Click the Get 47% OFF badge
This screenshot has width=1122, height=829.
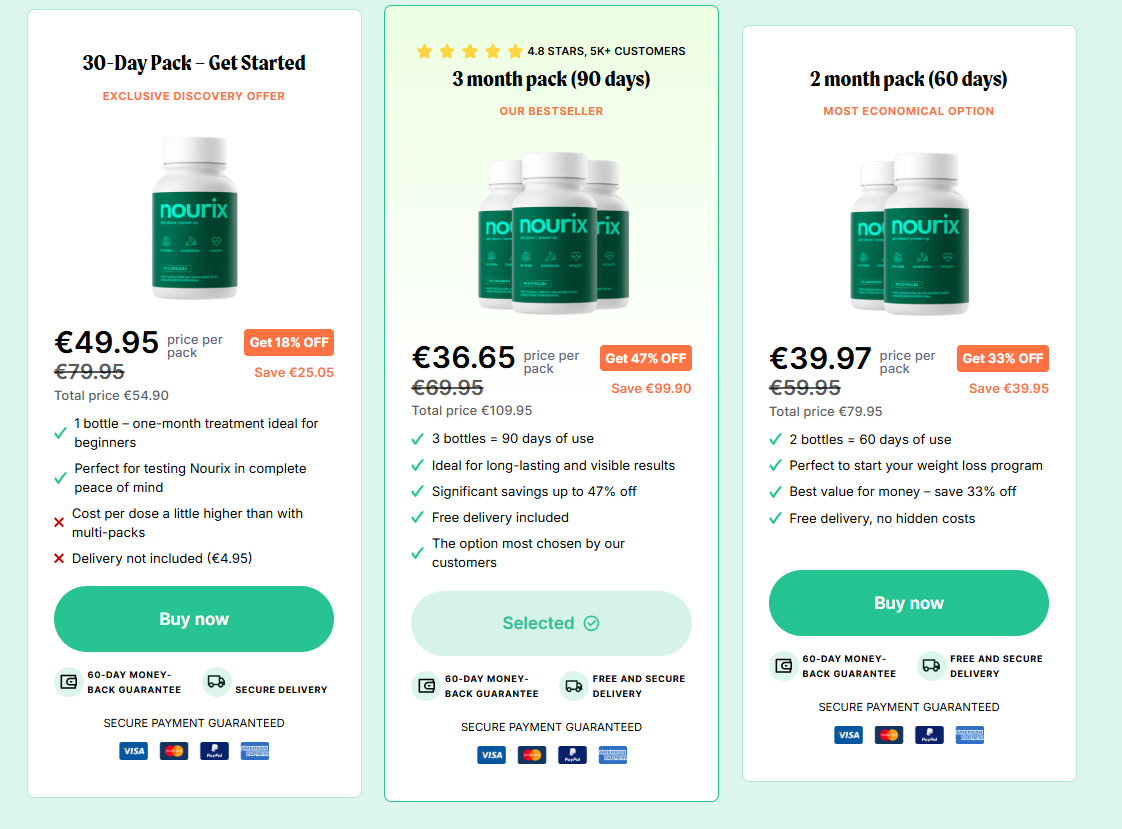coord(645,358)
